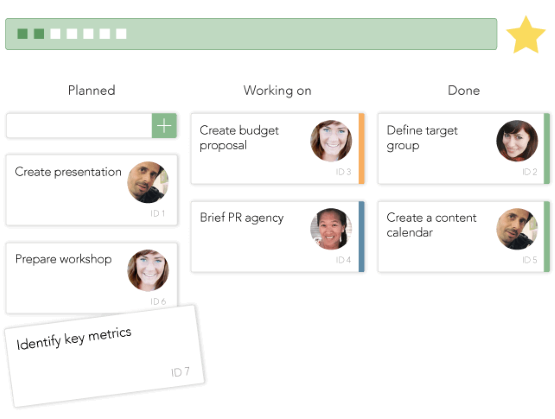Select the Done column header
555x419 pixels.
coord(464,90)
